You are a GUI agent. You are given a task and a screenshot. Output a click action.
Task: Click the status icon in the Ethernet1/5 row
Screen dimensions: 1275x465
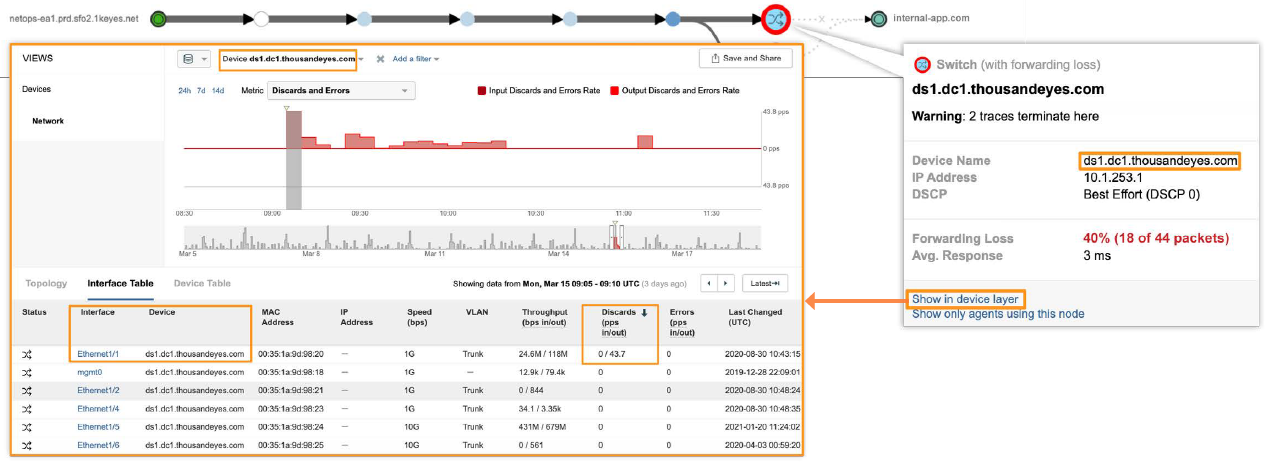pyautogui.click(x=28, y=427)
